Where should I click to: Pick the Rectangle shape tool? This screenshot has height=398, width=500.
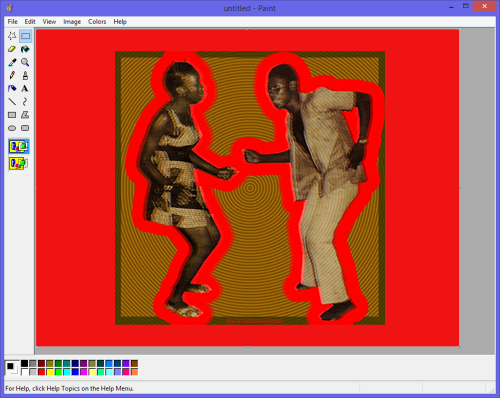12,115
